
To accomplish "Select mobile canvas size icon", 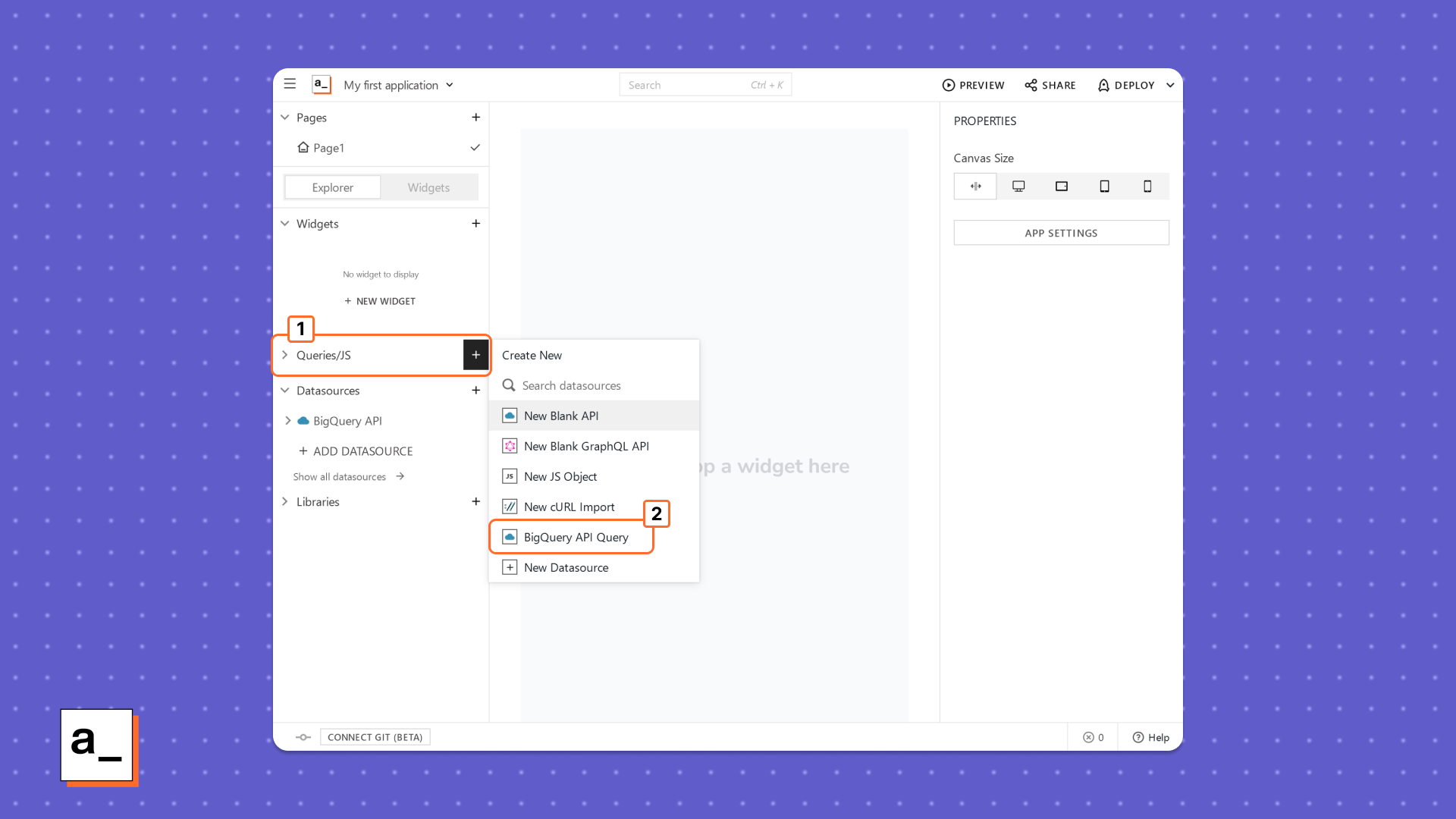I will [1147, 187].
